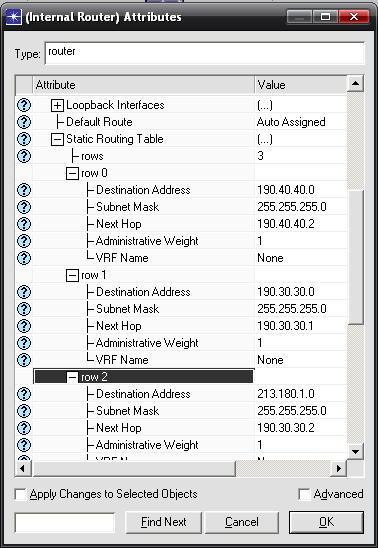Click help icon for row 1 Destination Address
This screenshot has width=378, height=548.
coord(24,292)
